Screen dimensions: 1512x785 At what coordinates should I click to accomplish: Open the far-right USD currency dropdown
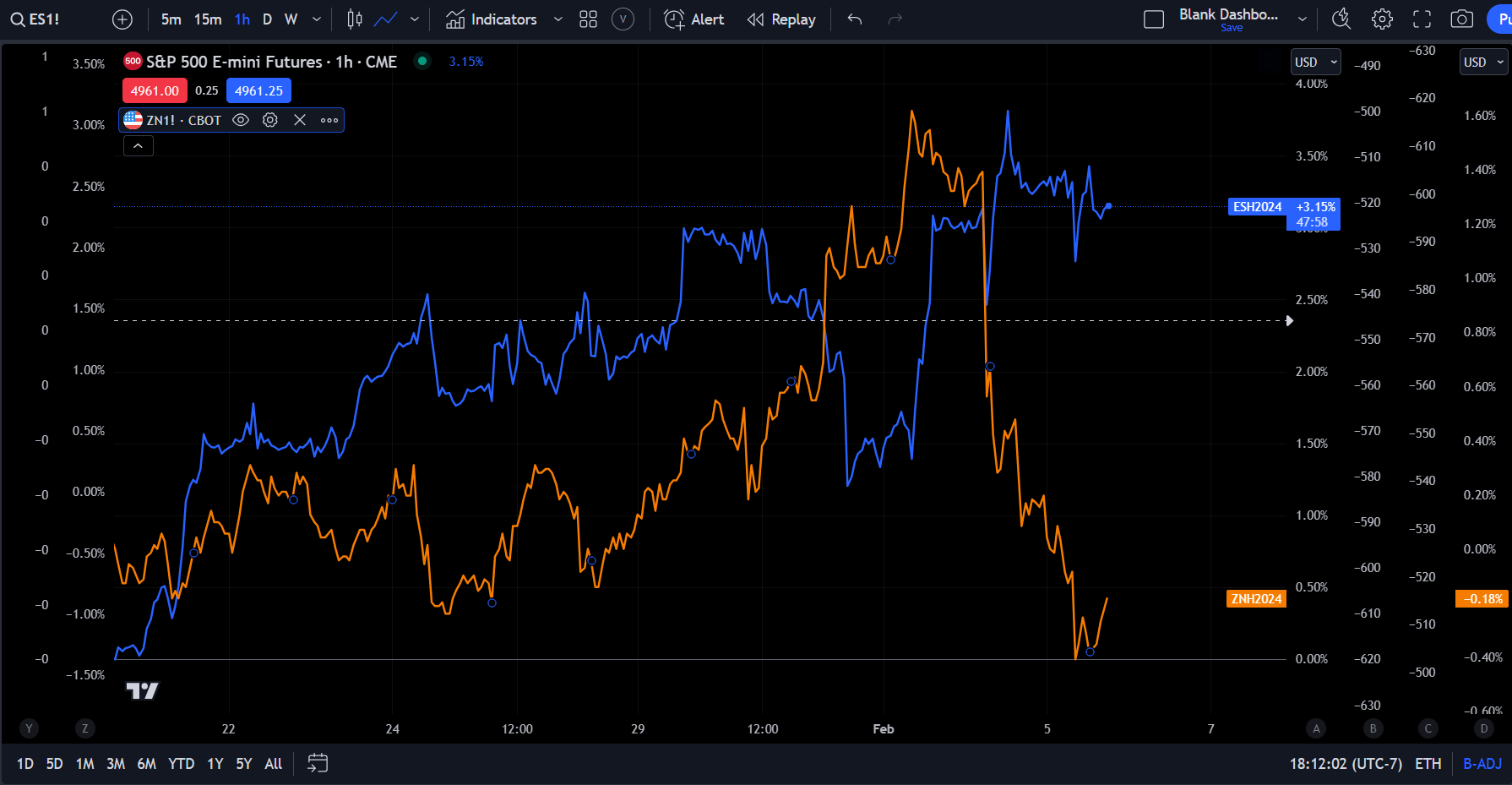[1484, 62]
